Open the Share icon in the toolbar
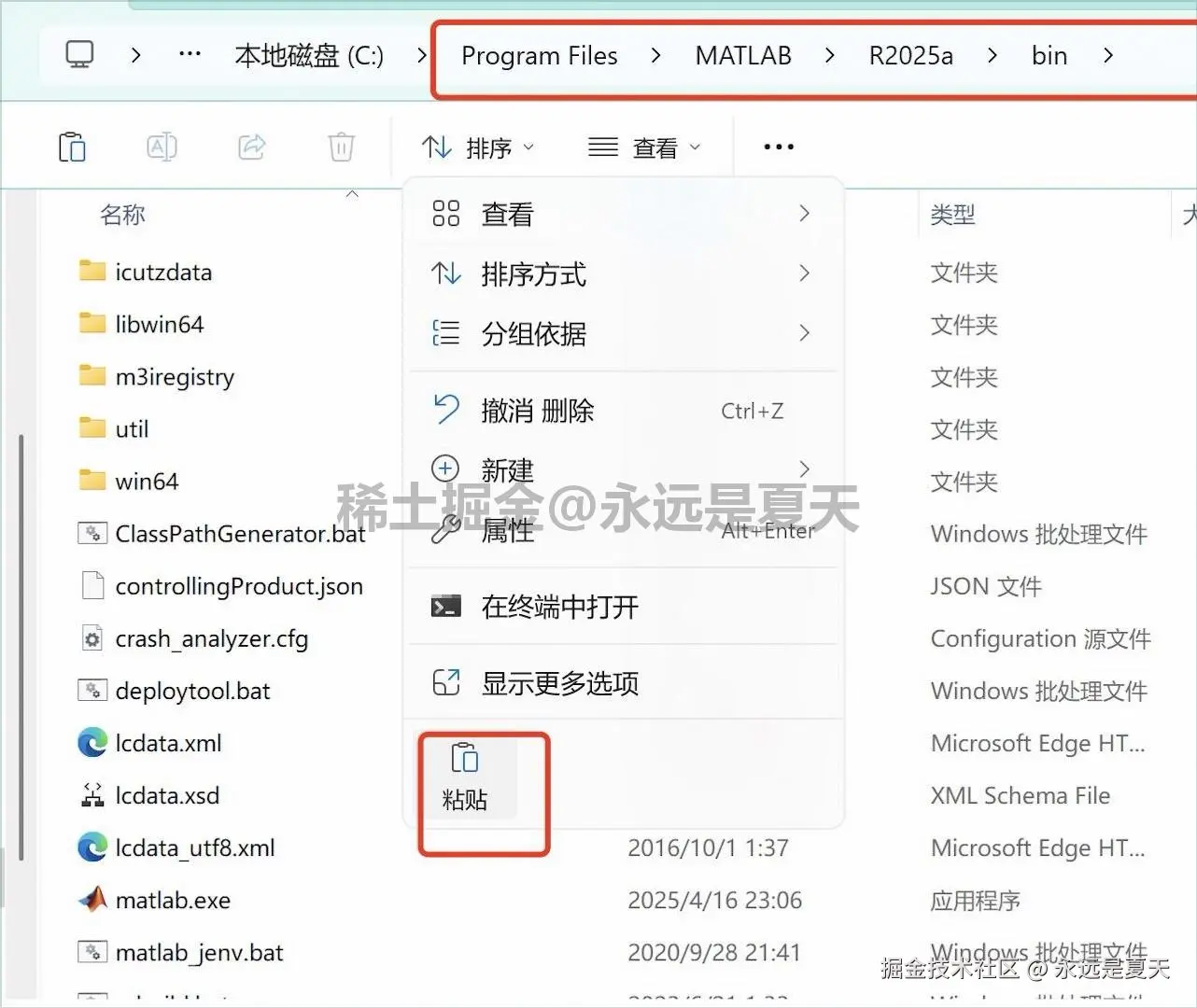 251,147
